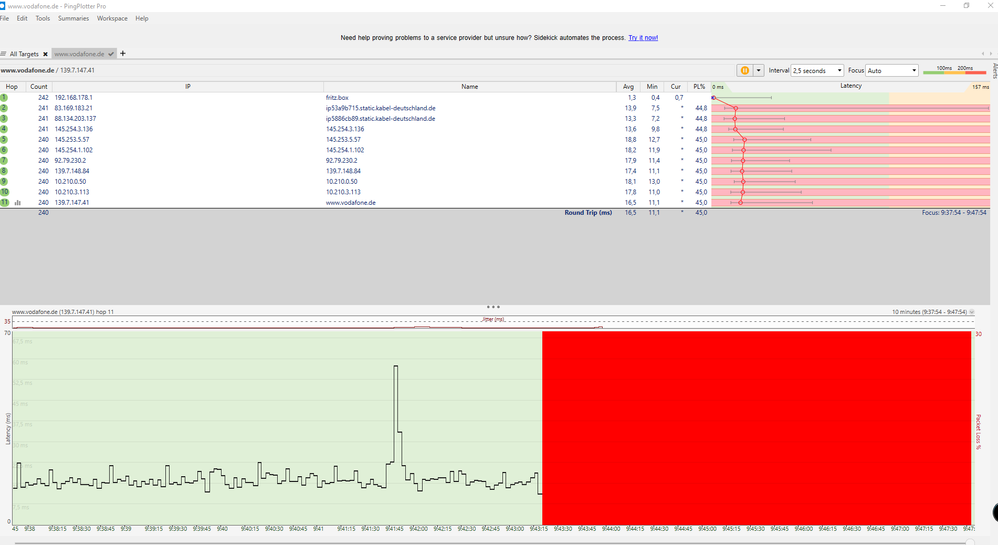Expand the Focus Auto dropdown
Image resolution: width=998 pixels, height=545 pixels.
coord(892,71)
